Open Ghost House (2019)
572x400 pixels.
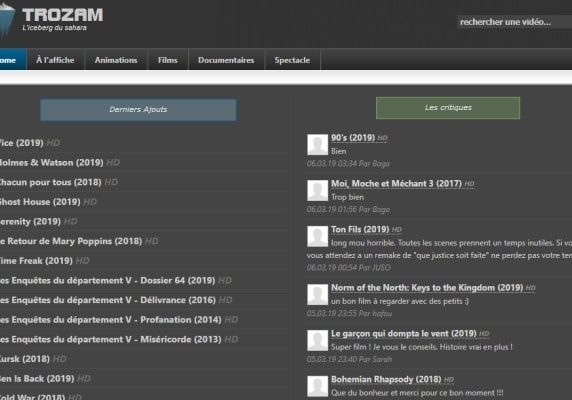[x=40, y=202]
